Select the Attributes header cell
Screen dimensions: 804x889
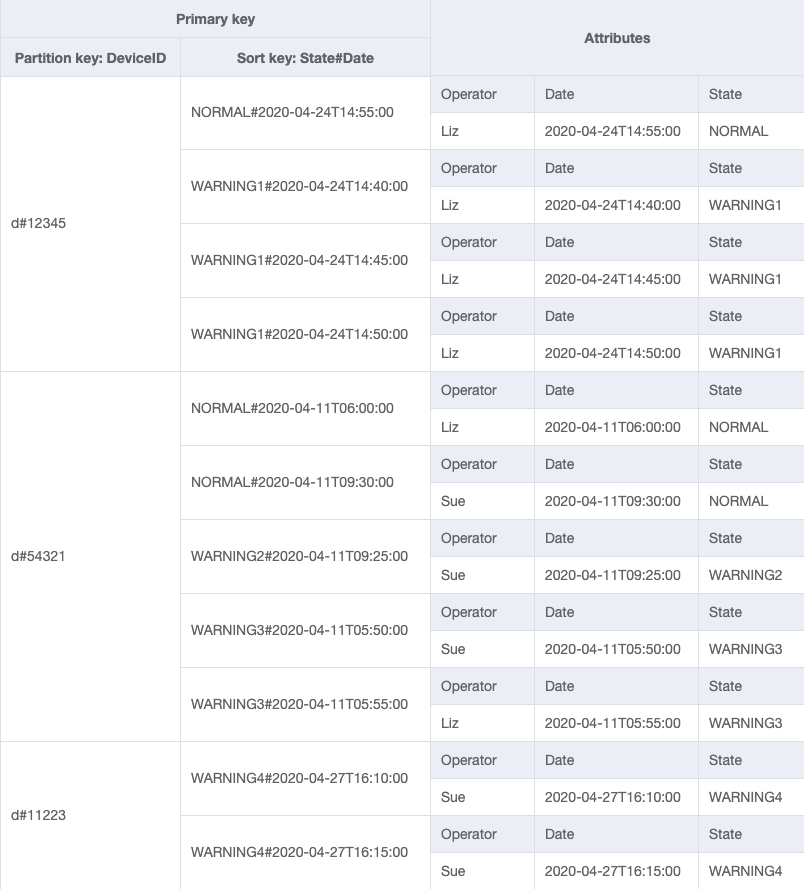pos(617,38)
